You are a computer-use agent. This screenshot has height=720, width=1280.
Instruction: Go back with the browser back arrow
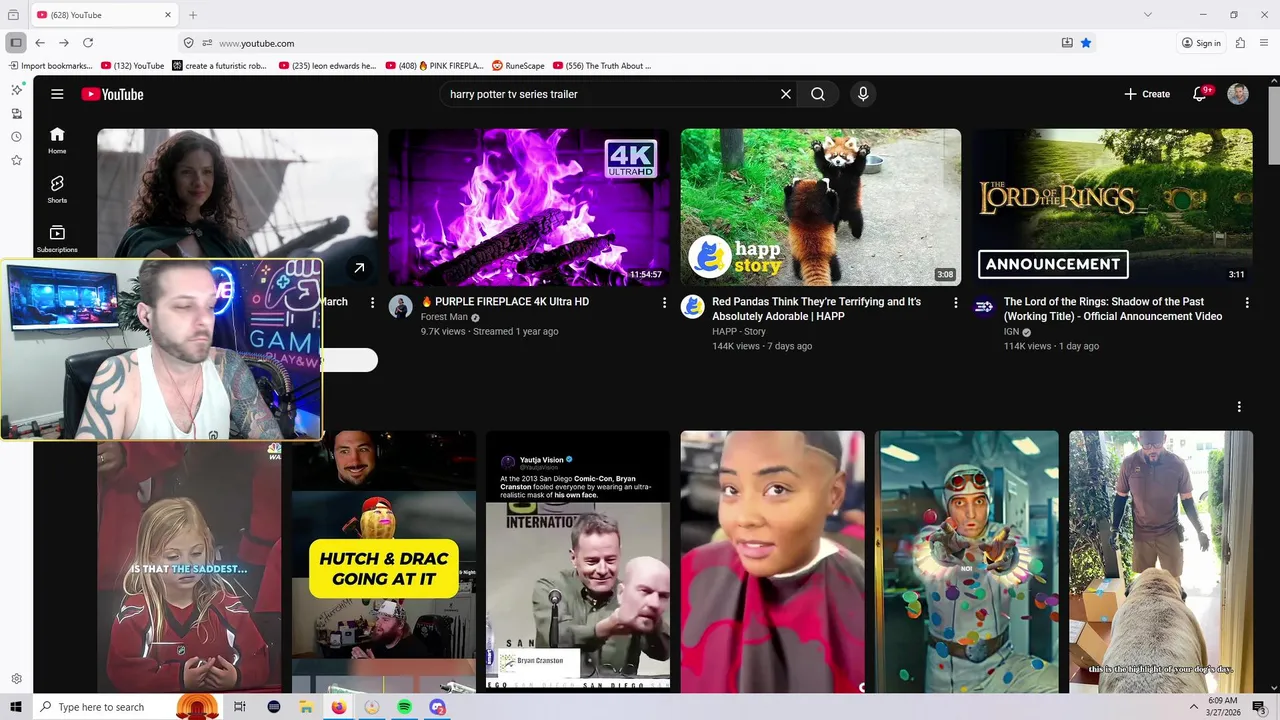pyautogui.click(x=40, y=43)
